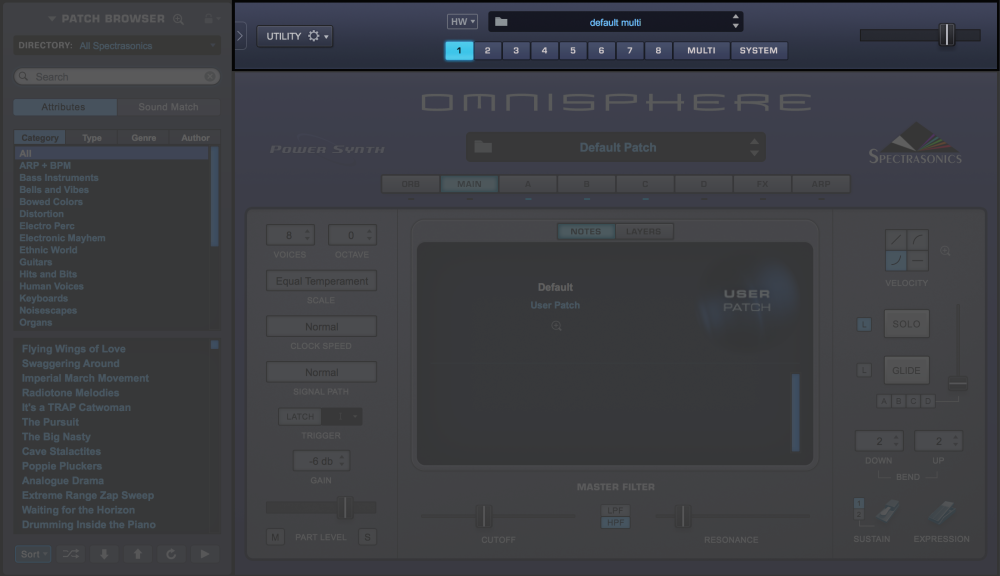Screen dimensions: 1000x576
Task: Open the Equal Temperament scale dropdown
Action: coord(321,281)
